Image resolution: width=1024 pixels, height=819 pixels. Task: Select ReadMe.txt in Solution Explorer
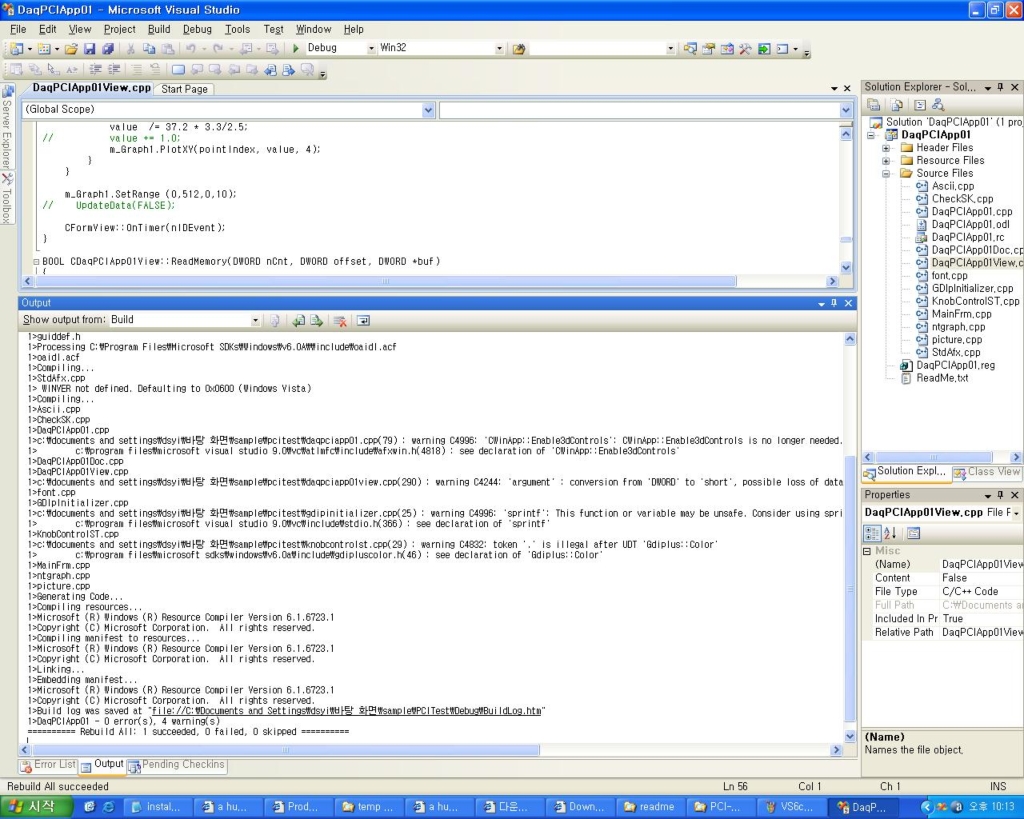tap(942, 378)
